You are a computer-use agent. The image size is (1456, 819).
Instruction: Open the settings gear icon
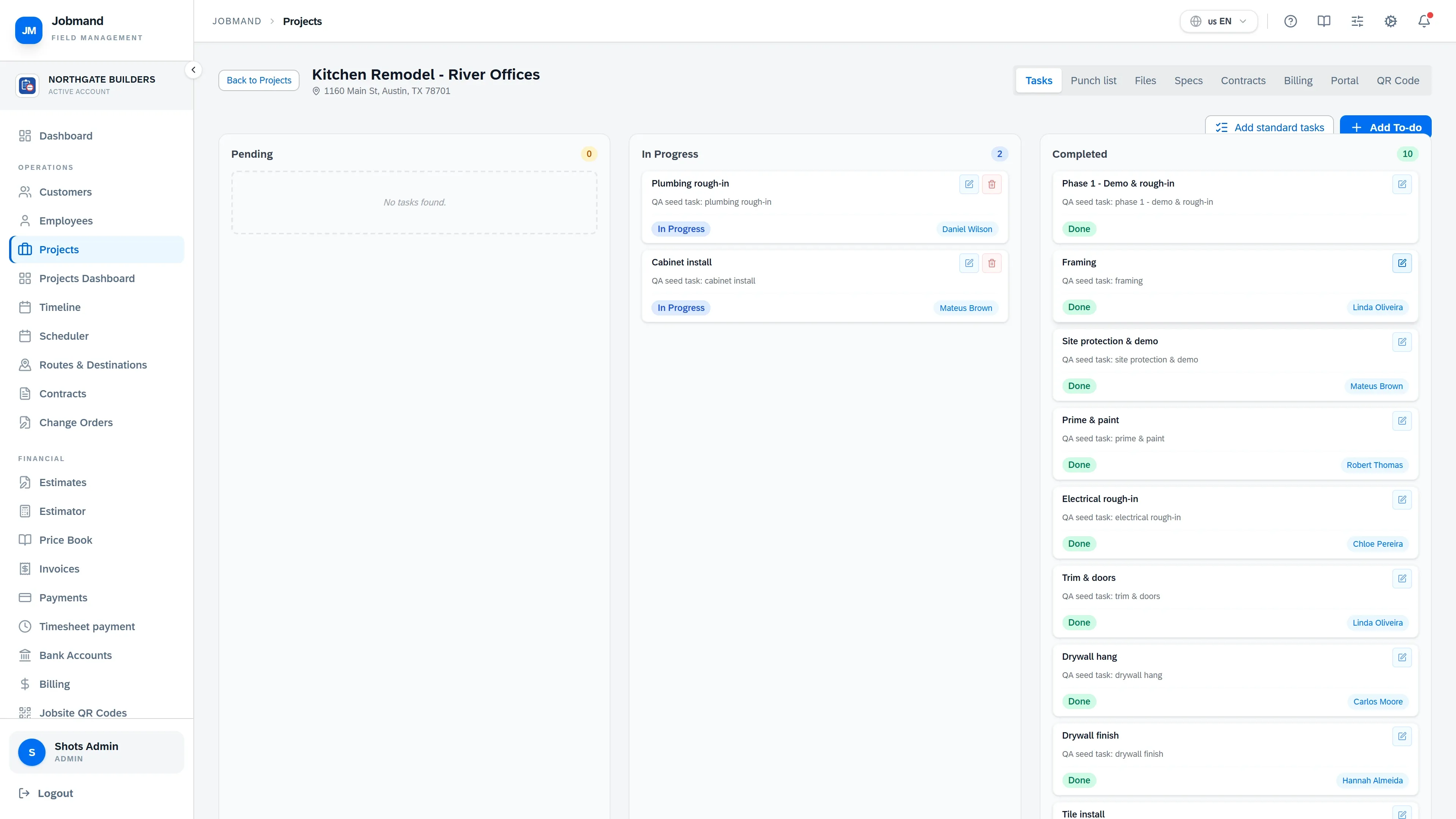1390,22
